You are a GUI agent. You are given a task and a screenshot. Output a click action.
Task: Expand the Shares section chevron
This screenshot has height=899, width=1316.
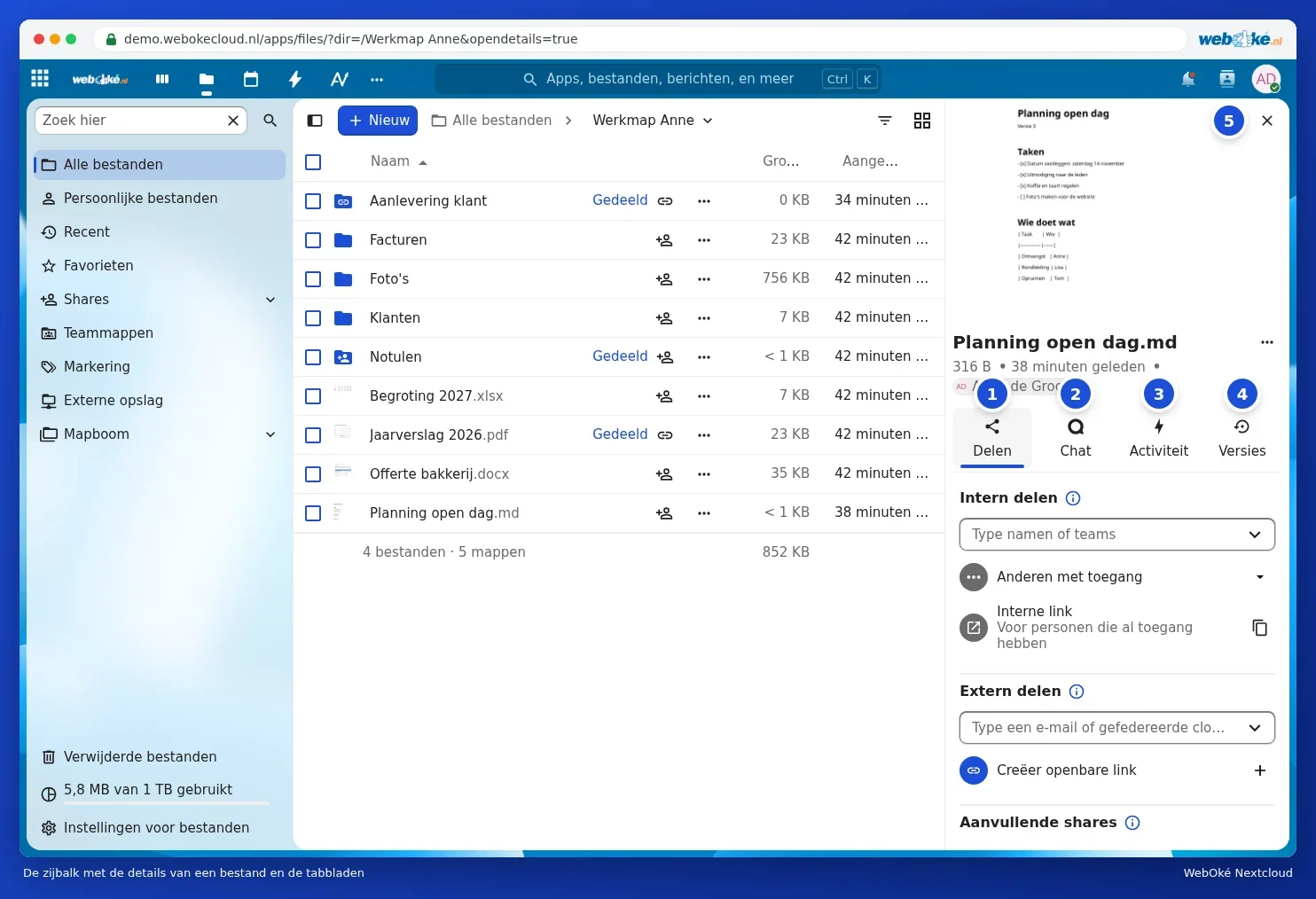click(270, 300)
